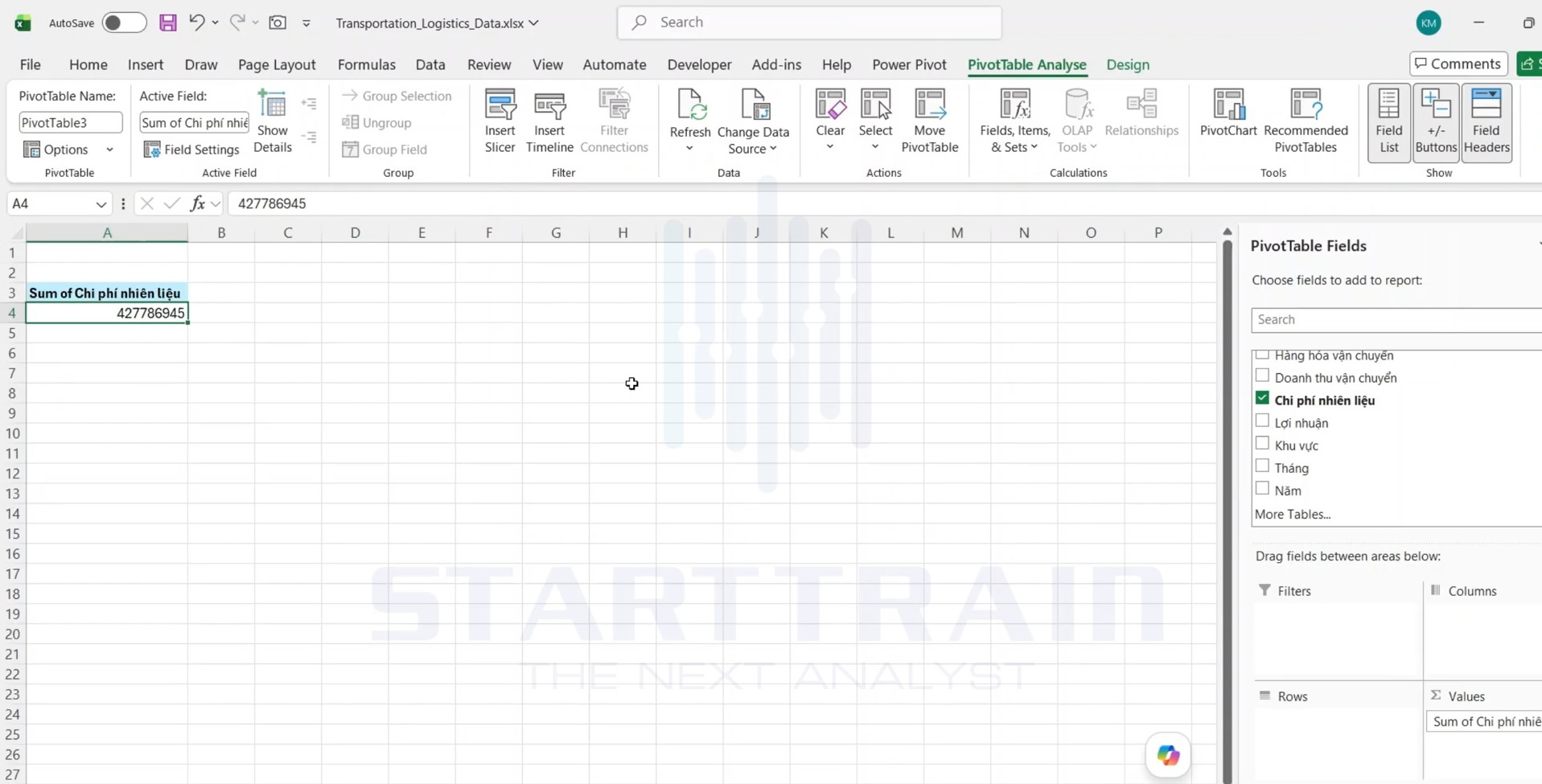Viewport: 1542px width, 784px height.
Task: Uncheck the Chi phí nhiên liệu field
Action: (x=1262, y=399)
